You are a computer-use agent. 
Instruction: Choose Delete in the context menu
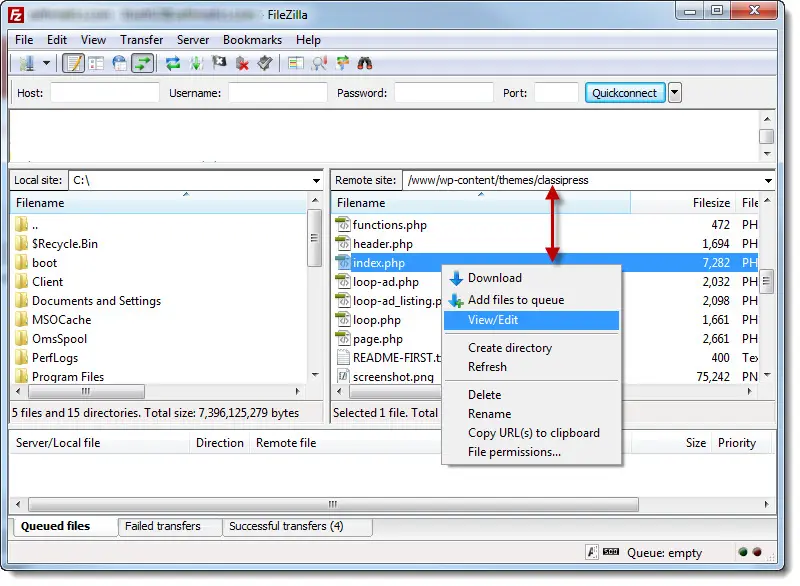click(x=531, y=395)
